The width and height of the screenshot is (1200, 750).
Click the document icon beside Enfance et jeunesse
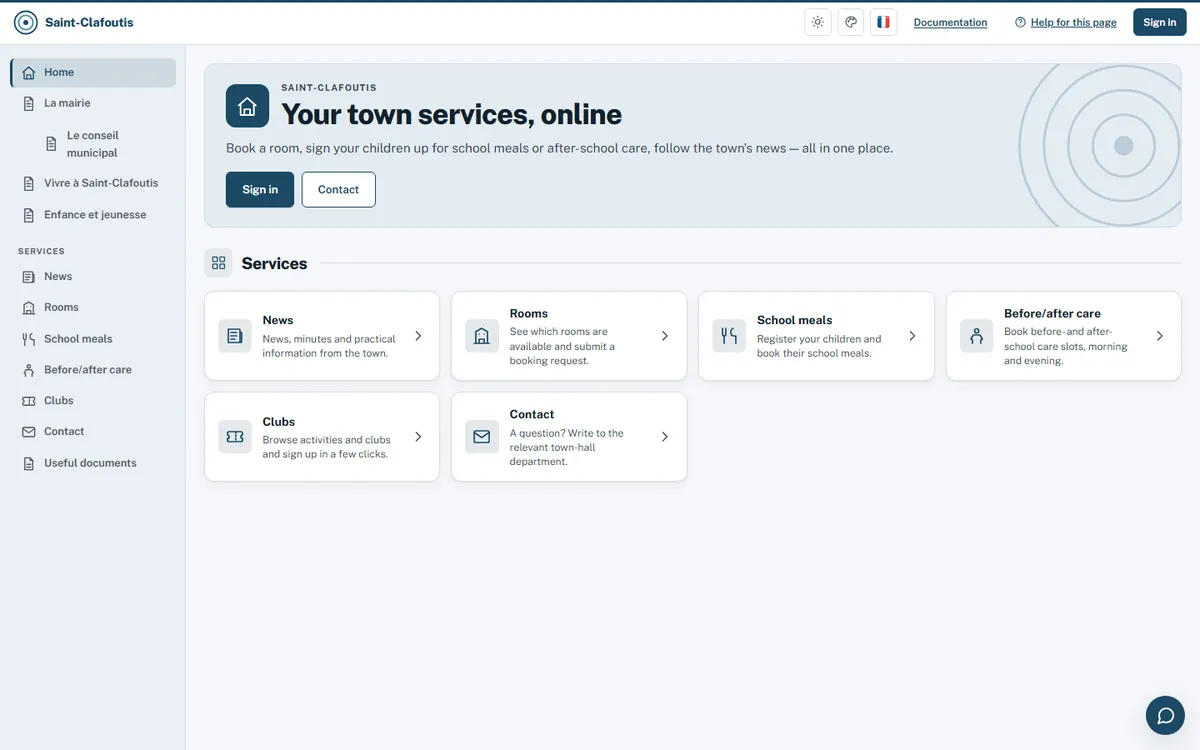click(29, 215)
